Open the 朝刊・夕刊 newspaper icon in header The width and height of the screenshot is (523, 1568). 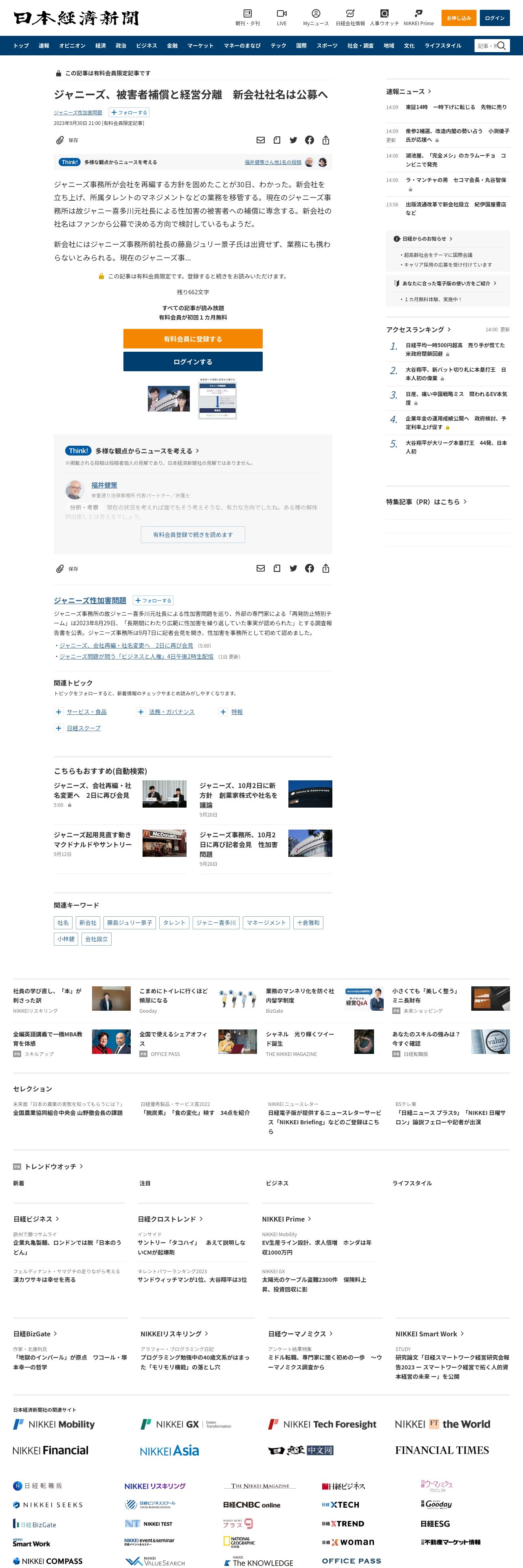click(247, 13)
